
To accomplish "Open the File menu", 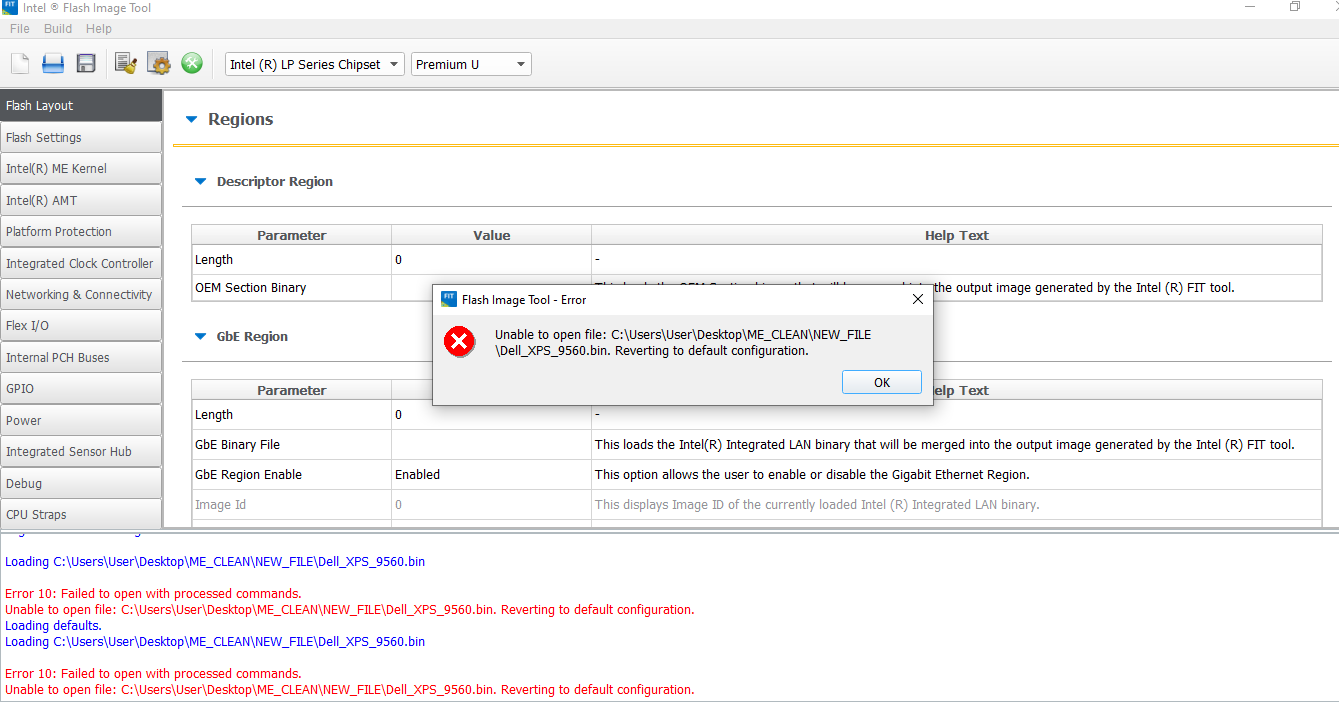I will [x=20, y=29].
